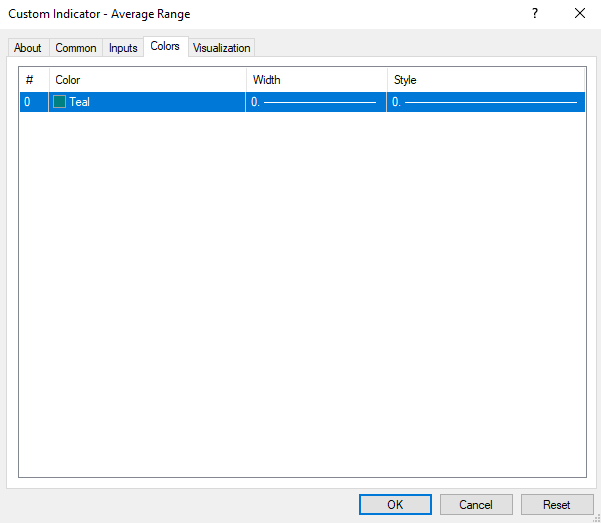Click the row number 0 cell
Viewport: 601px width, 523px height.
(x=34, y=102)
